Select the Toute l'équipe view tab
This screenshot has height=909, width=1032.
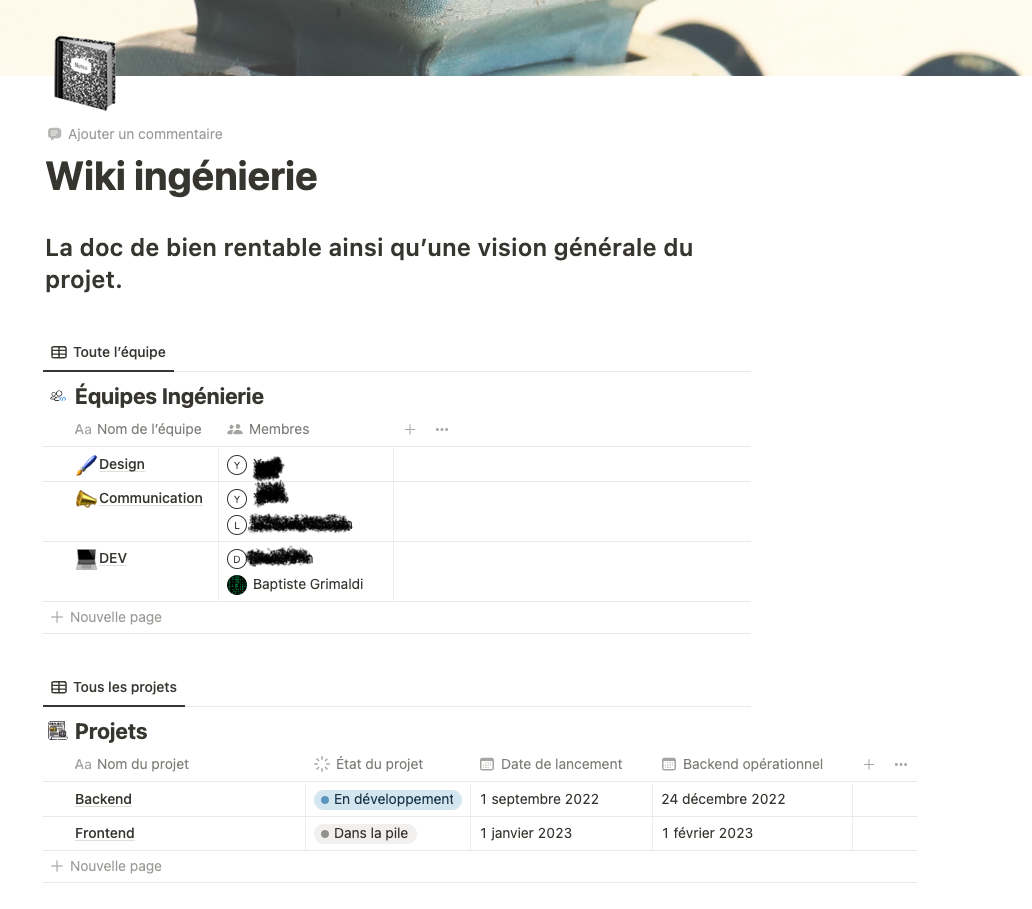click(109, 352)
